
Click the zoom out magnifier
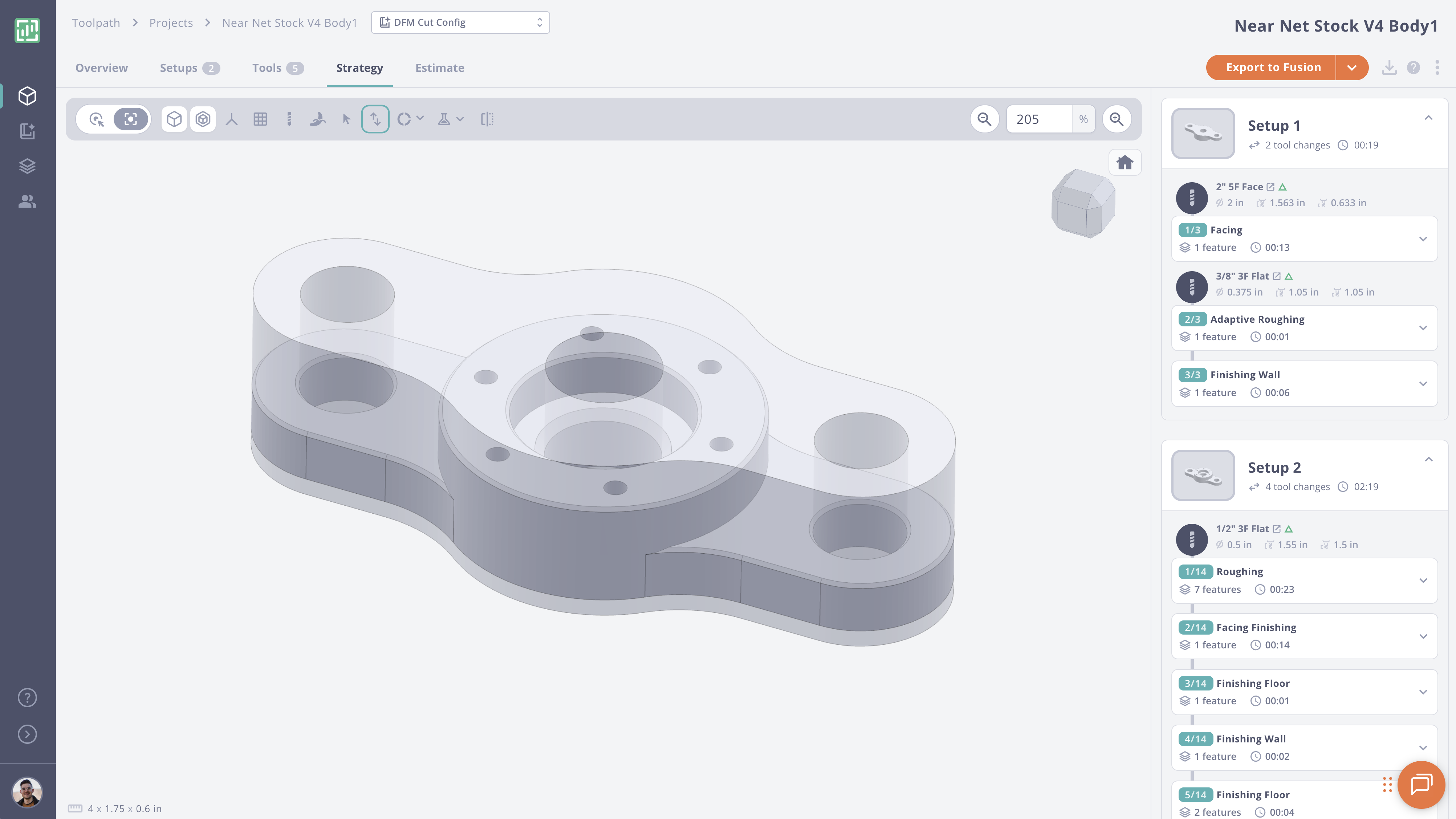coord(985,119)
